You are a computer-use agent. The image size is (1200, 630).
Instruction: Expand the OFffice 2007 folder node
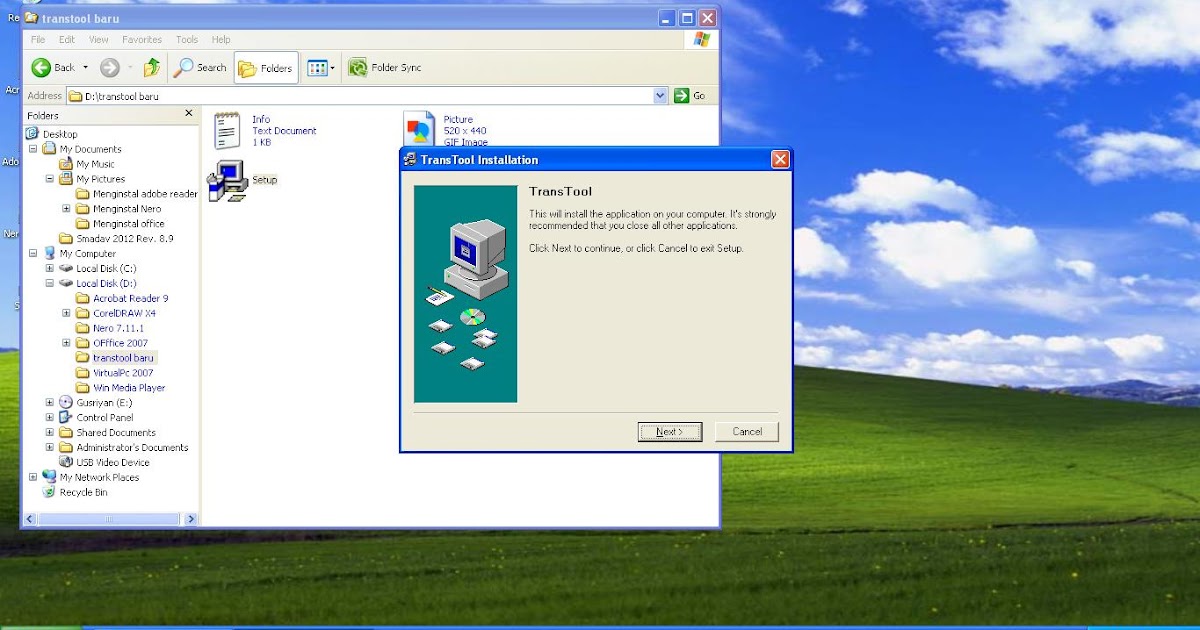coord(66,342)
